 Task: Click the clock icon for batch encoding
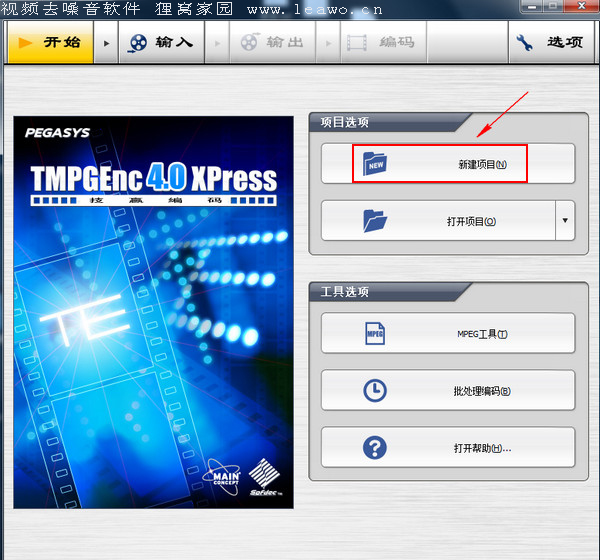click(x=375, y=390)
